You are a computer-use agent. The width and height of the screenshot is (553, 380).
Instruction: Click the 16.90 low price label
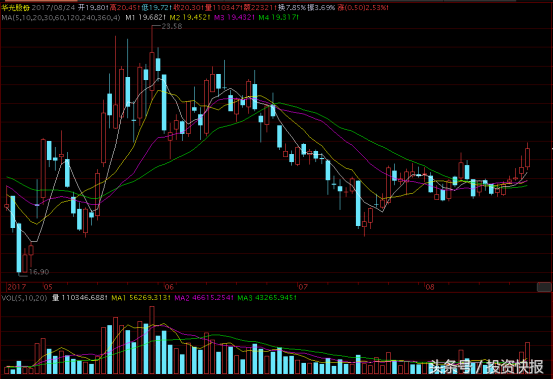39,272
